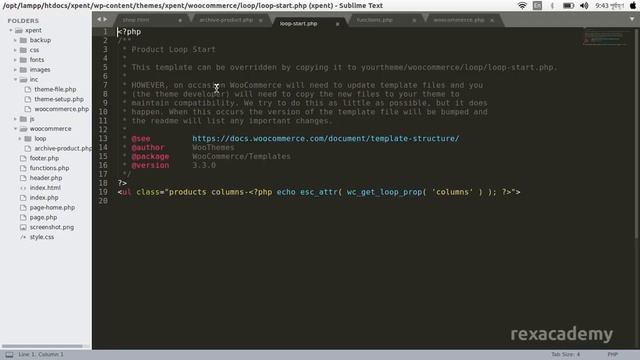
Task: Open screenshot.png in sidebar
Action: (51, 227)
